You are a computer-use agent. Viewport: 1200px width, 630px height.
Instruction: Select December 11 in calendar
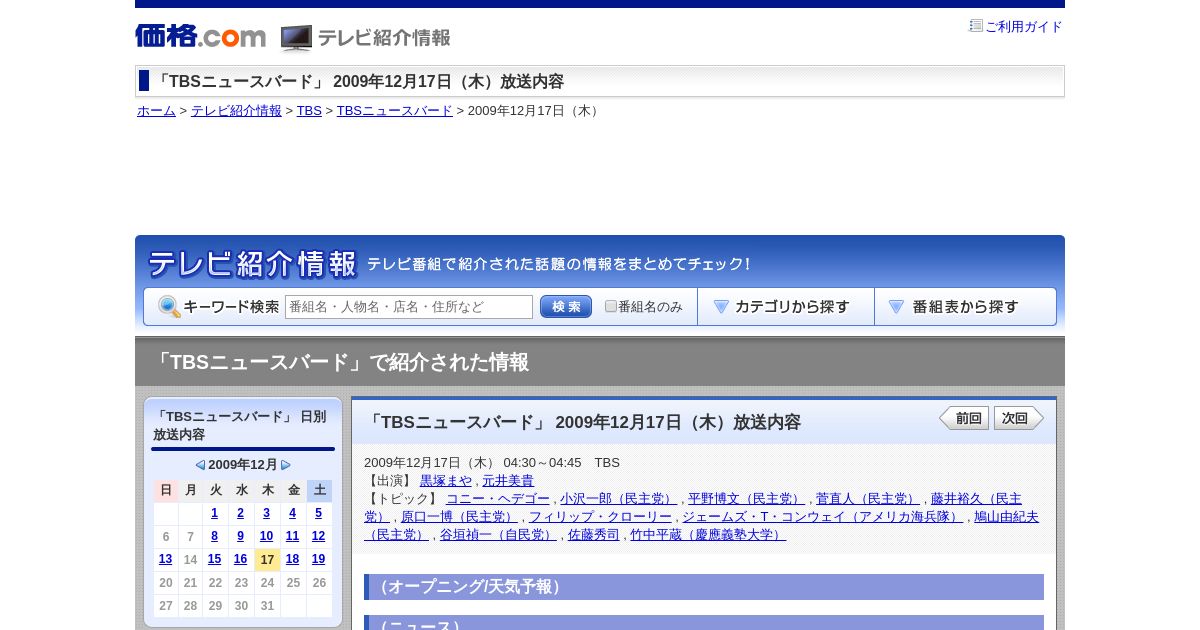(292, 536)
